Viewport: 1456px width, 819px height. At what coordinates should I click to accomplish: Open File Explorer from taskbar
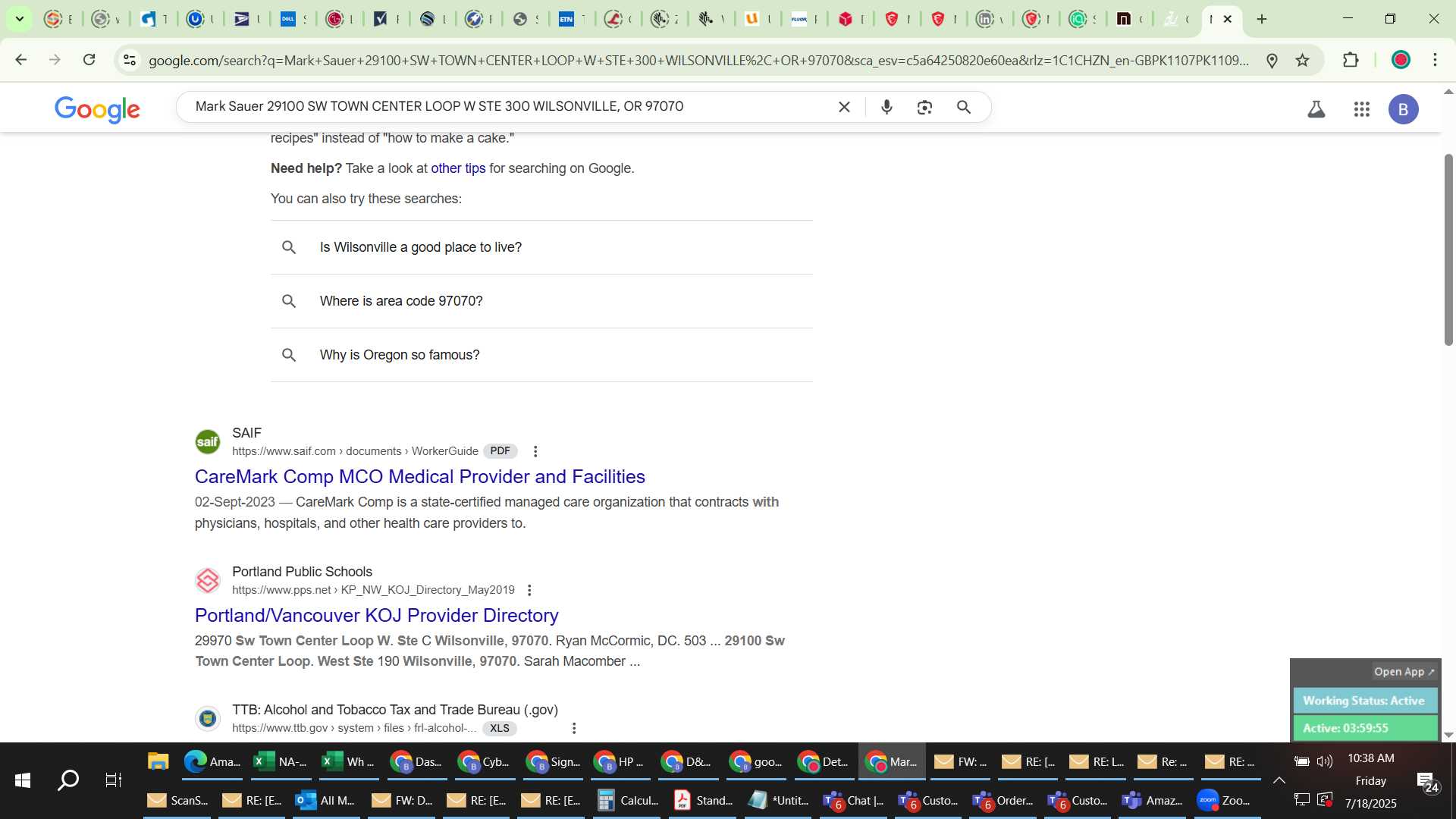(x=158, y=761)
